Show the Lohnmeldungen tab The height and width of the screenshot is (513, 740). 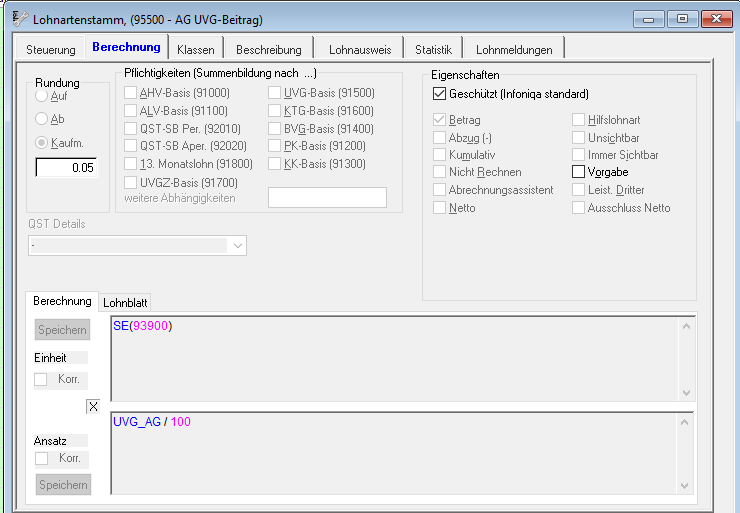pos(514,49)
